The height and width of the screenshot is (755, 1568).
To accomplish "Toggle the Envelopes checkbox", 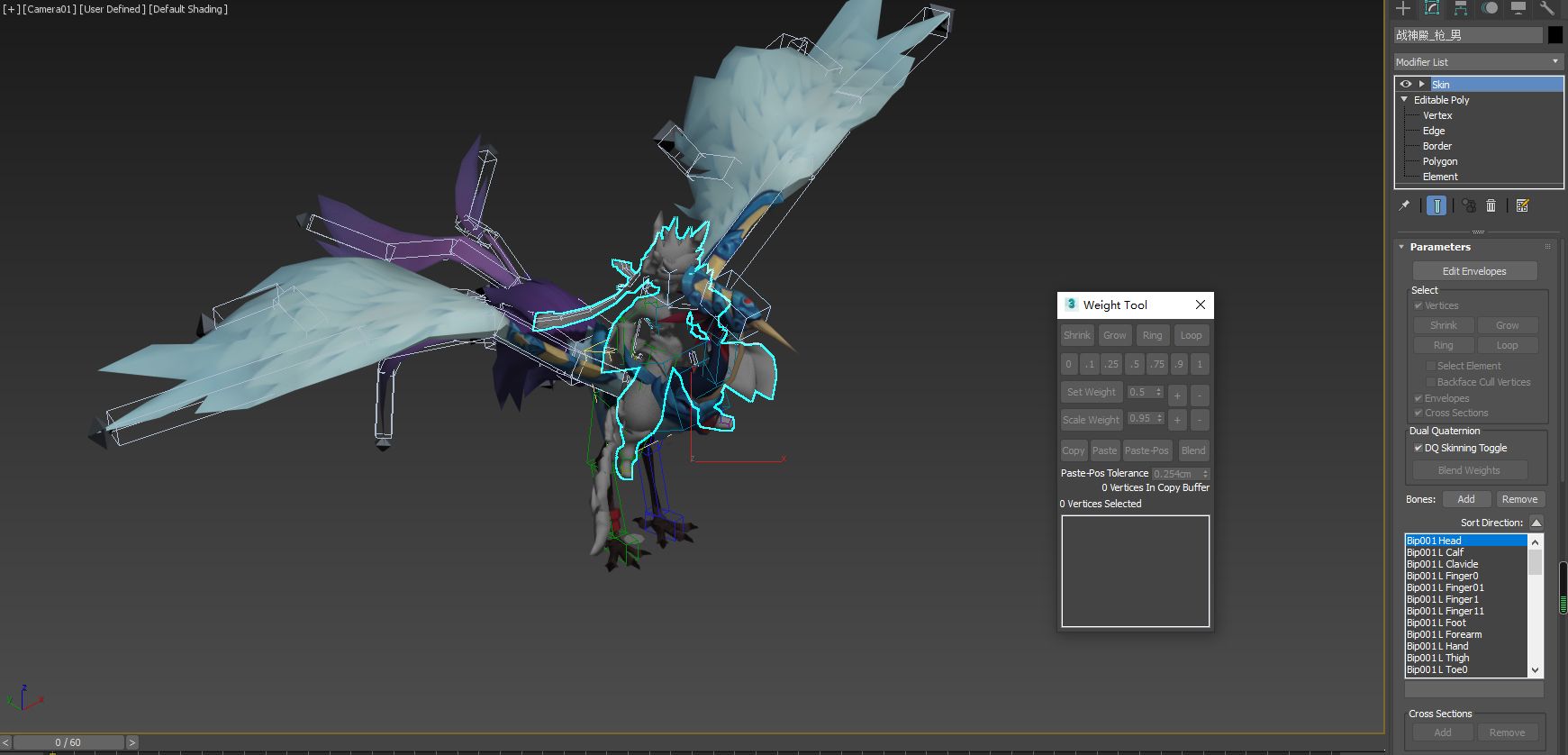I will click(x=1418, y=398).
